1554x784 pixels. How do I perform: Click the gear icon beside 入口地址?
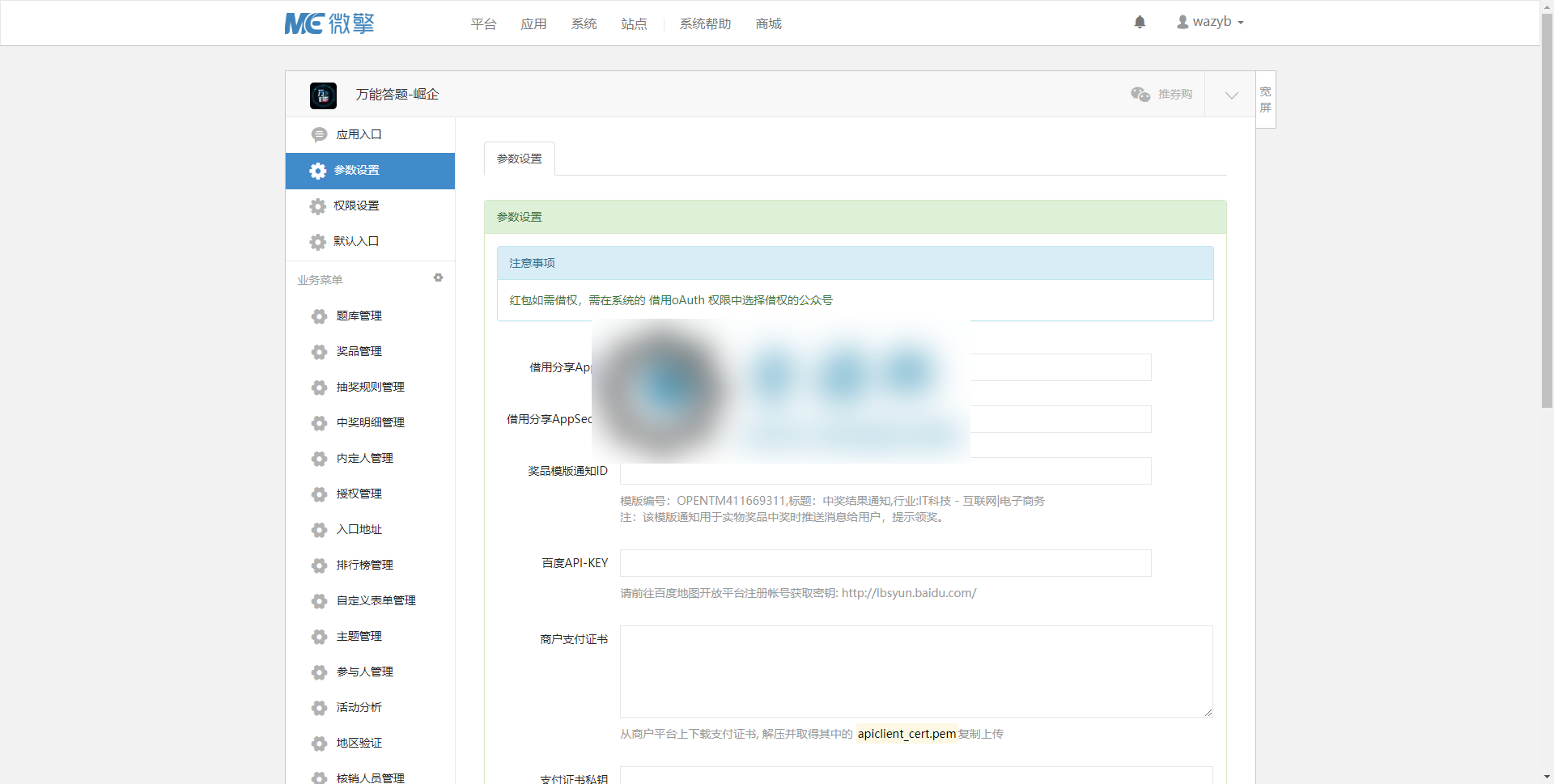pyautogui.click(x=320, y=530)
